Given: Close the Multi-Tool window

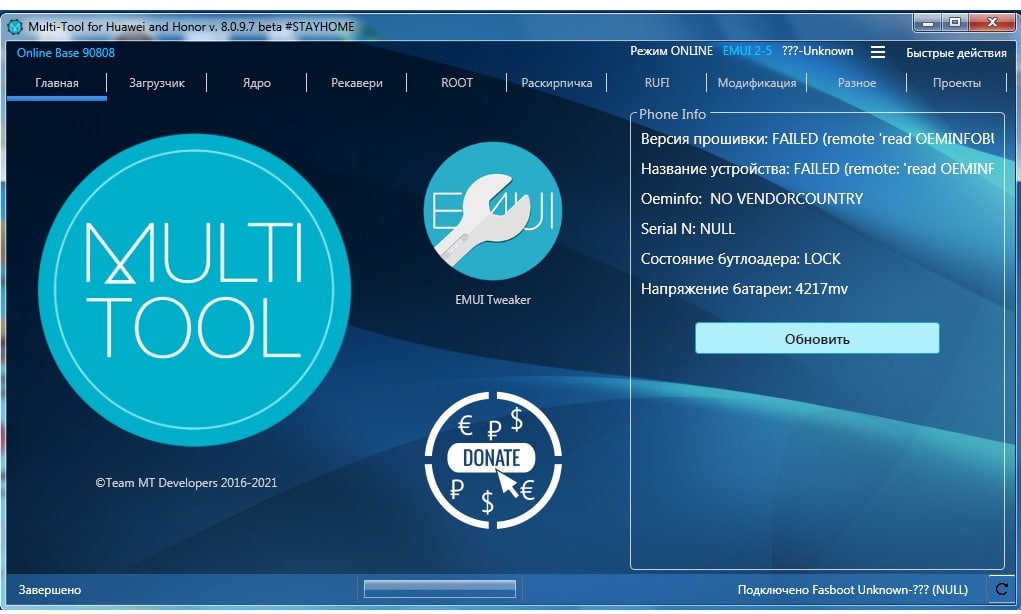Looking at the screenshot, I should pos(992,23).
